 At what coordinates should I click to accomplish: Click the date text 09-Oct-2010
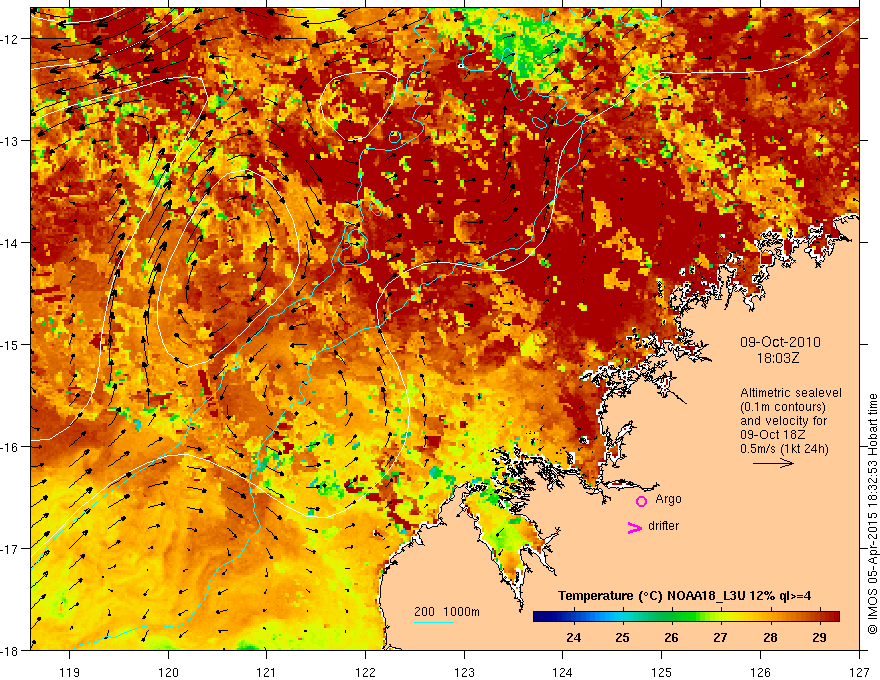[780, 342]
